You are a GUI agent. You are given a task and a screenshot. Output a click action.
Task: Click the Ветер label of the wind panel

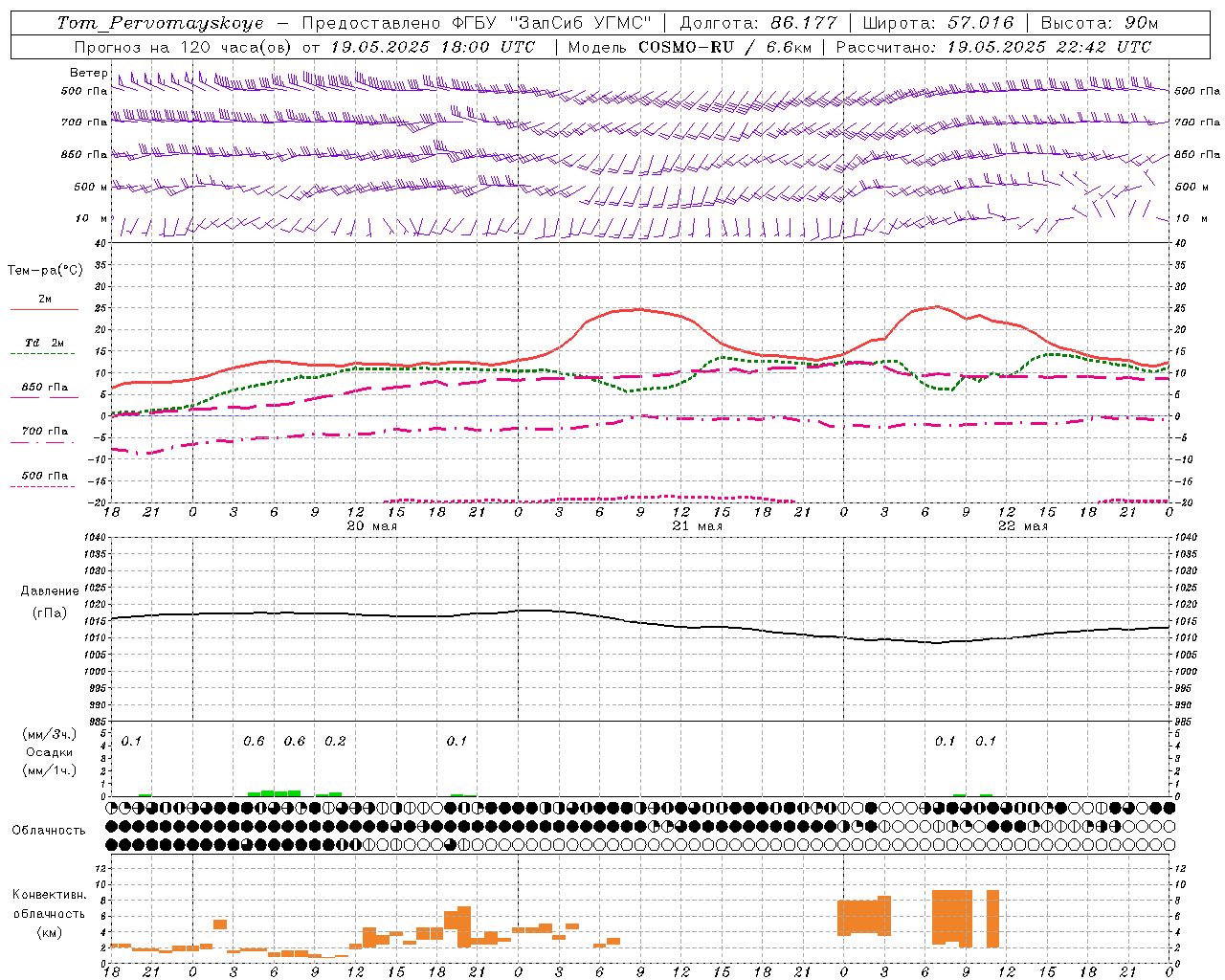[x=88, y=73]
